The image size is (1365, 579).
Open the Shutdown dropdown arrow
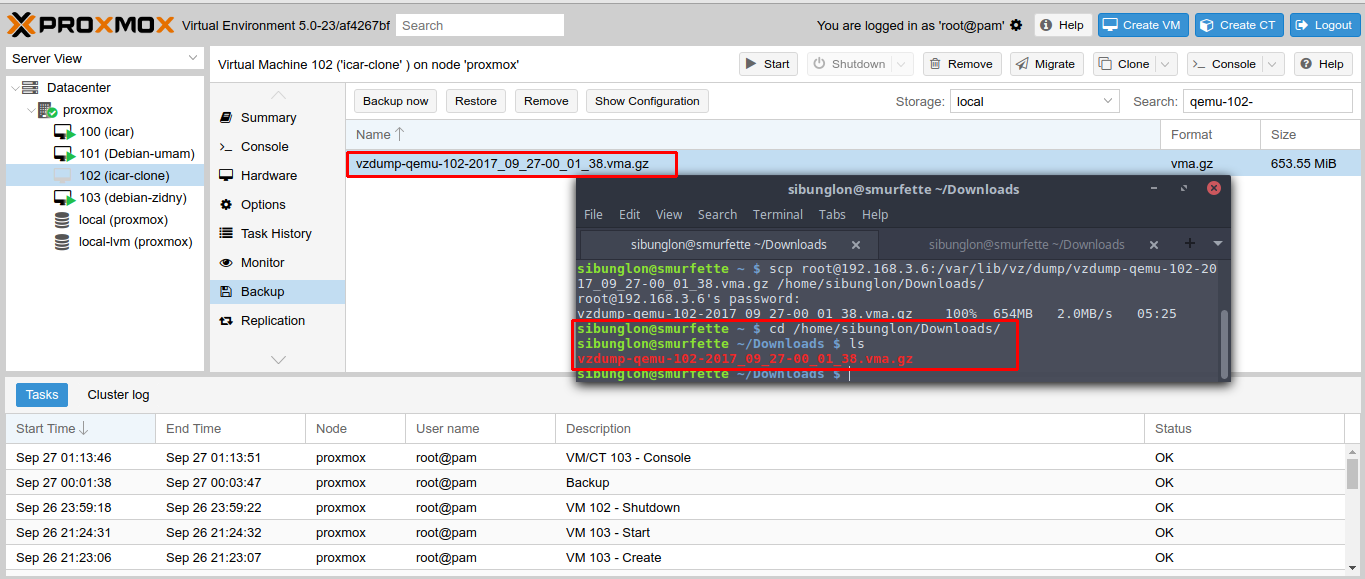pos(903,64)
